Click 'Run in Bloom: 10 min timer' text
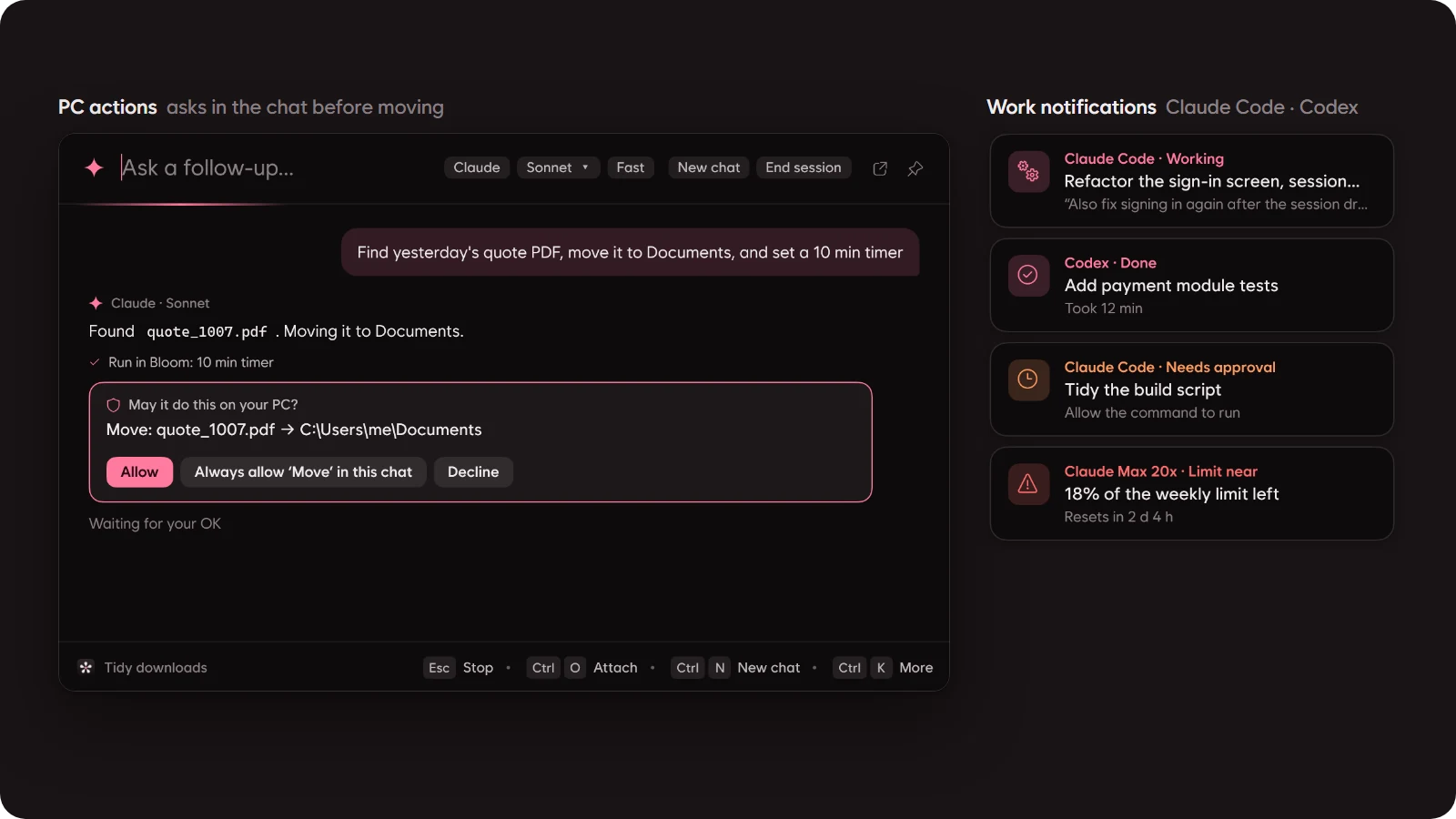1456x819 pixels. click(191, 362)
